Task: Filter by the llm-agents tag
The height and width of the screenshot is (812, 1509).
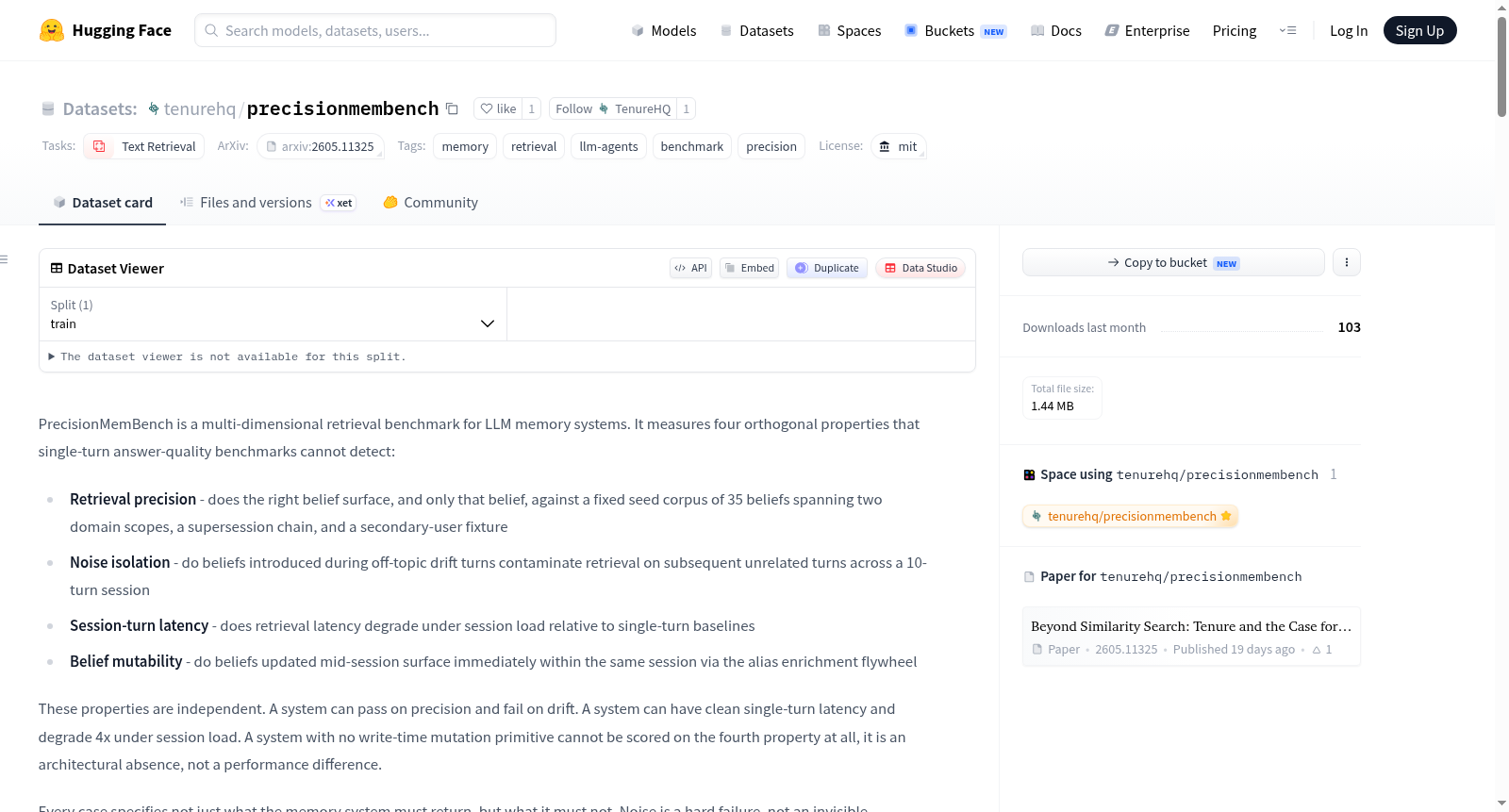Action: [608, 146]
